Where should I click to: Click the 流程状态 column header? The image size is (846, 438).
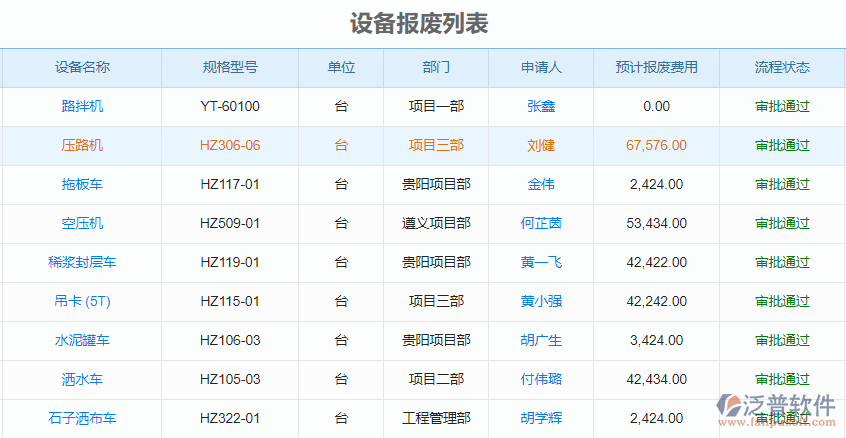click(x=782, y=68)
